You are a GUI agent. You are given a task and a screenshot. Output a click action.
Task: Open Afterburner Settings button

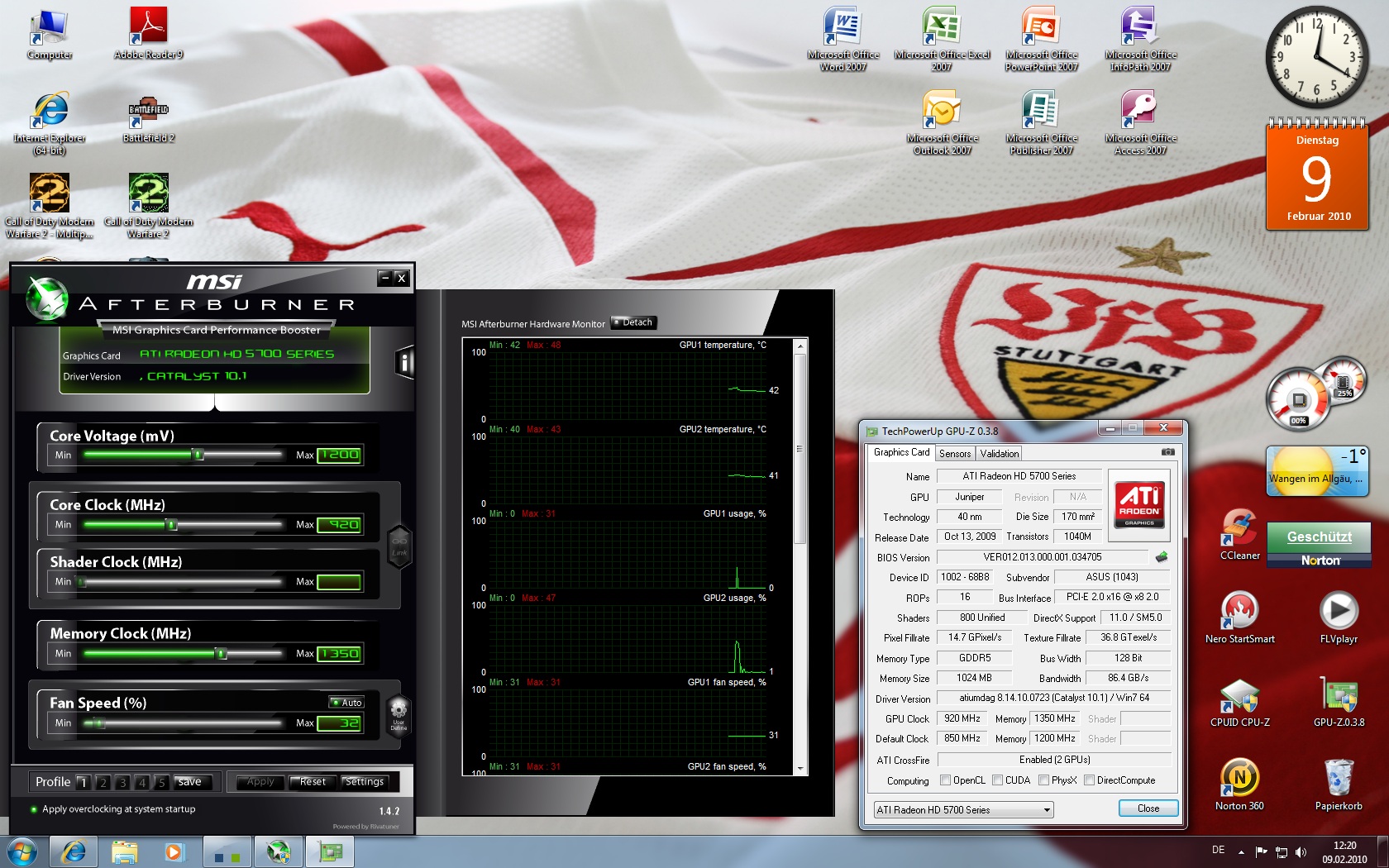[365, 782]
